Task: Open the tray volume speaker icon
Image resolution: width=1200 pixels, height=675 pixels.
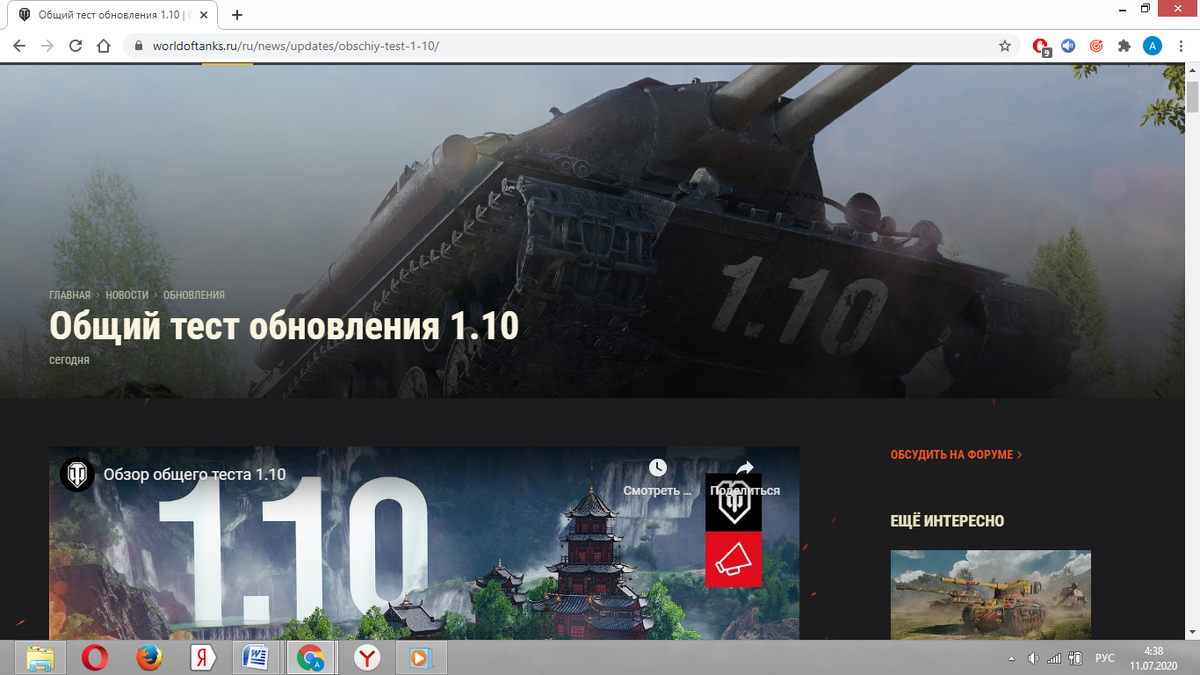Action: point(1033,658)
